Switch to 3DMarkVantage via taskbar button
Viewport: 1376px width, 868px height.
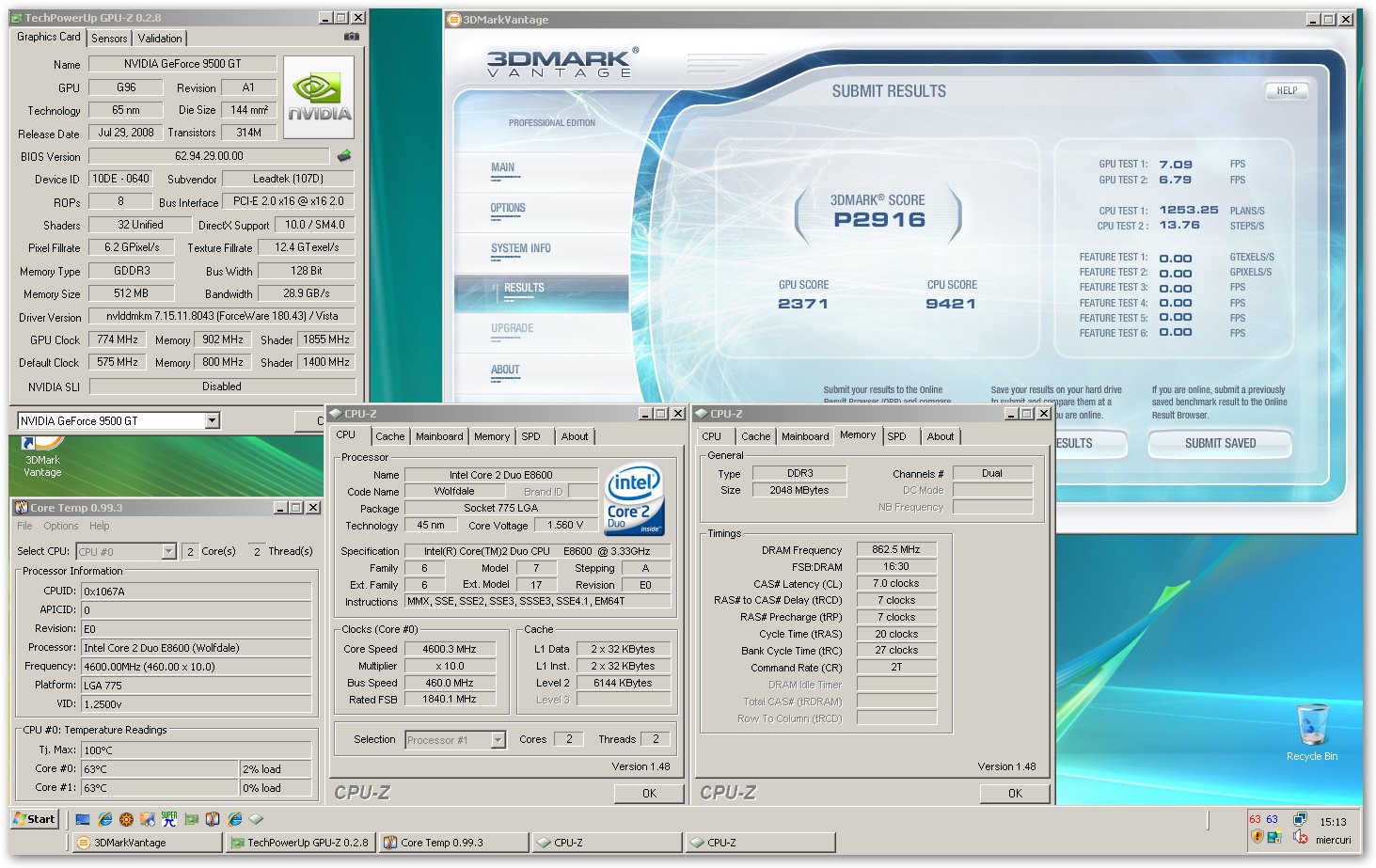148,843
